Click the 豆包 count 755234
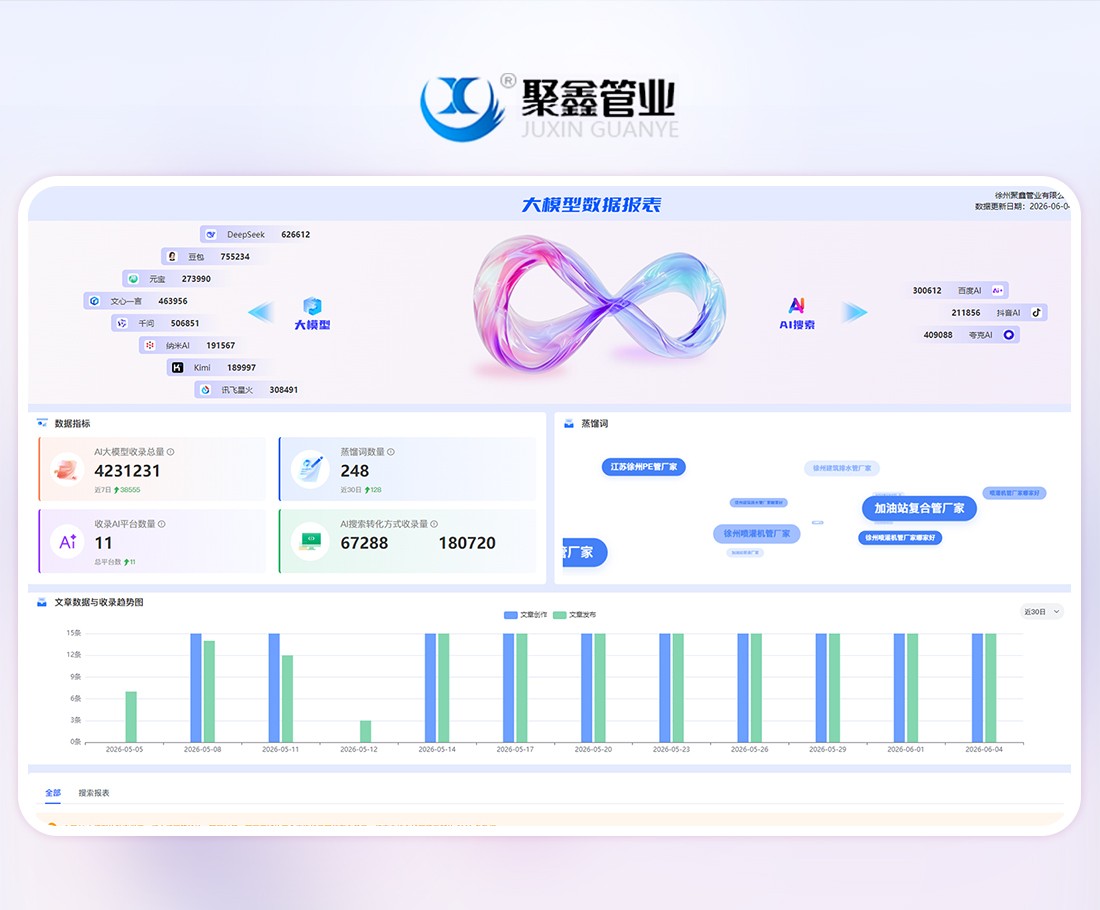Image resolution: width=1100 pixels, height=910 pixels. tap(235, 257)
